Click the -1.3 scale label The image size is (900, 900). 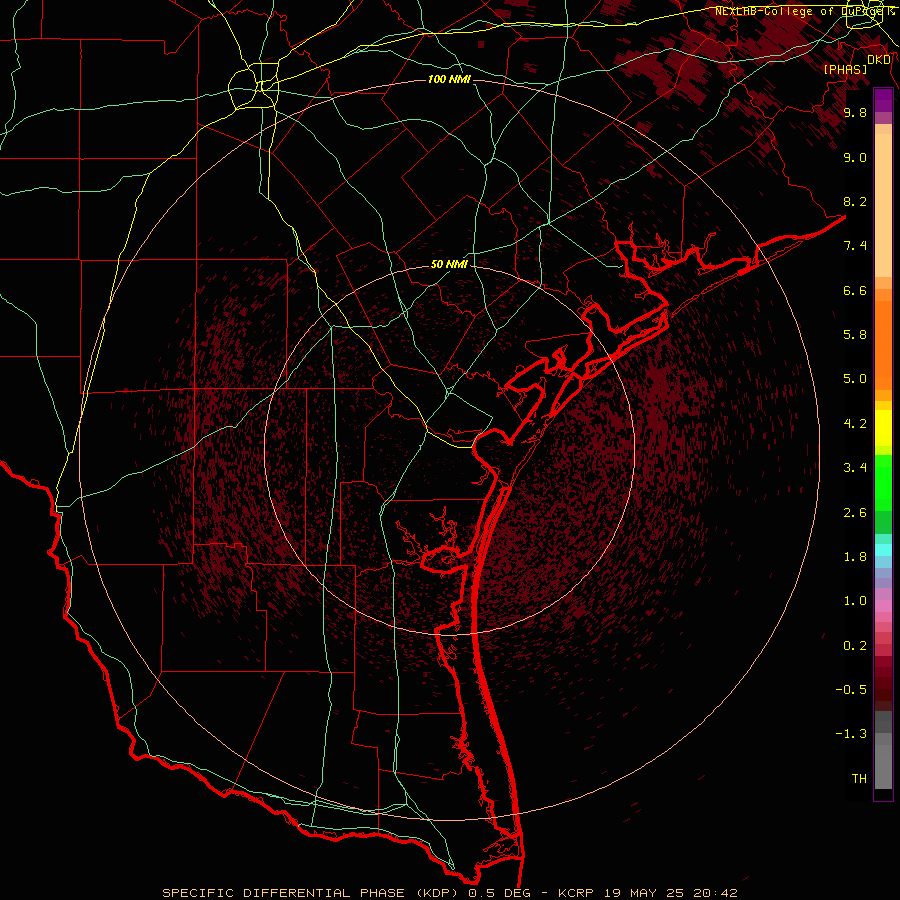pos(851,734)
